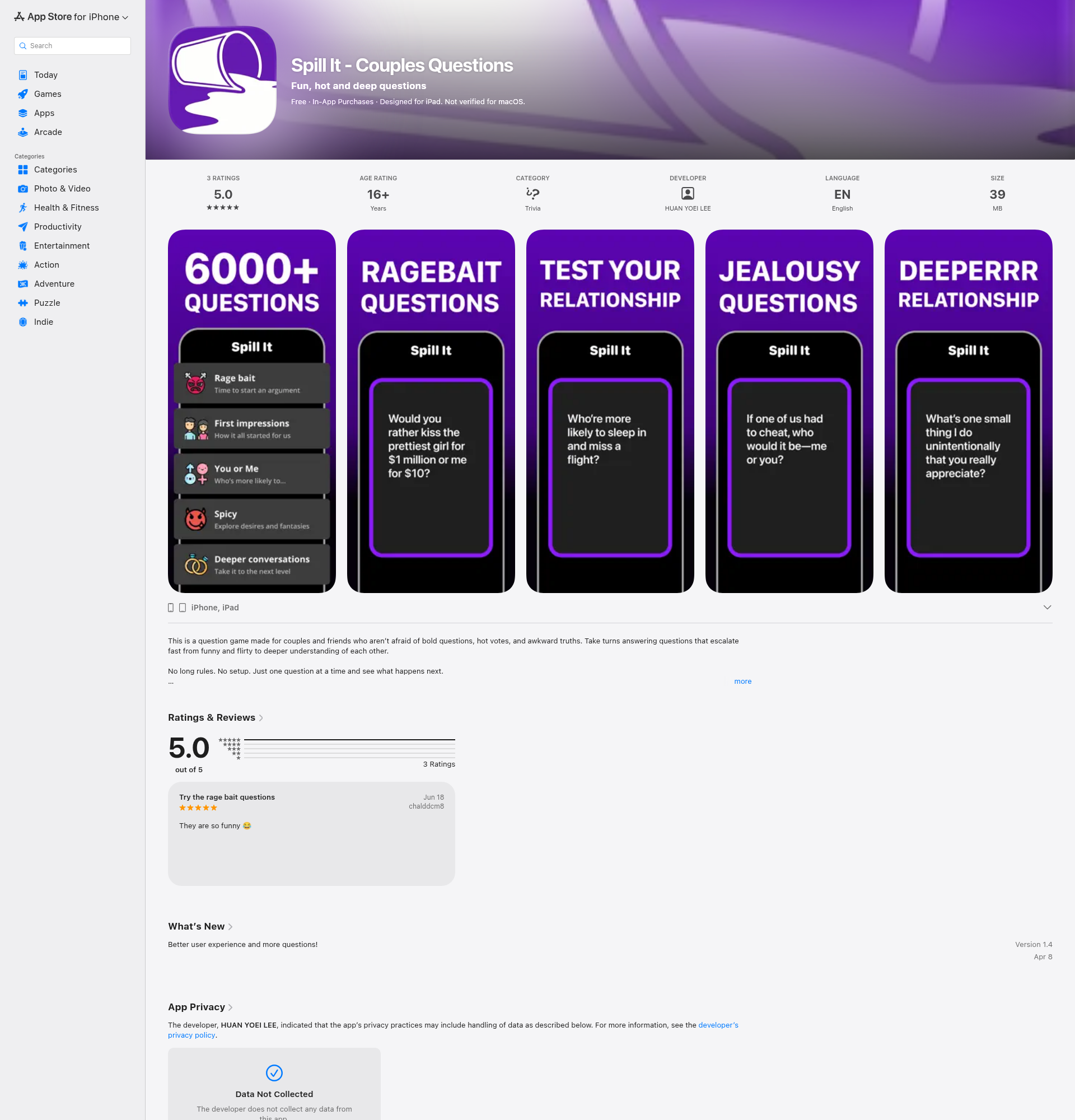Click the search magnifier icon
Image resolution: width=1075 pixels, height=1120 pixels.
pyautogui.click(x=23, y=46)
